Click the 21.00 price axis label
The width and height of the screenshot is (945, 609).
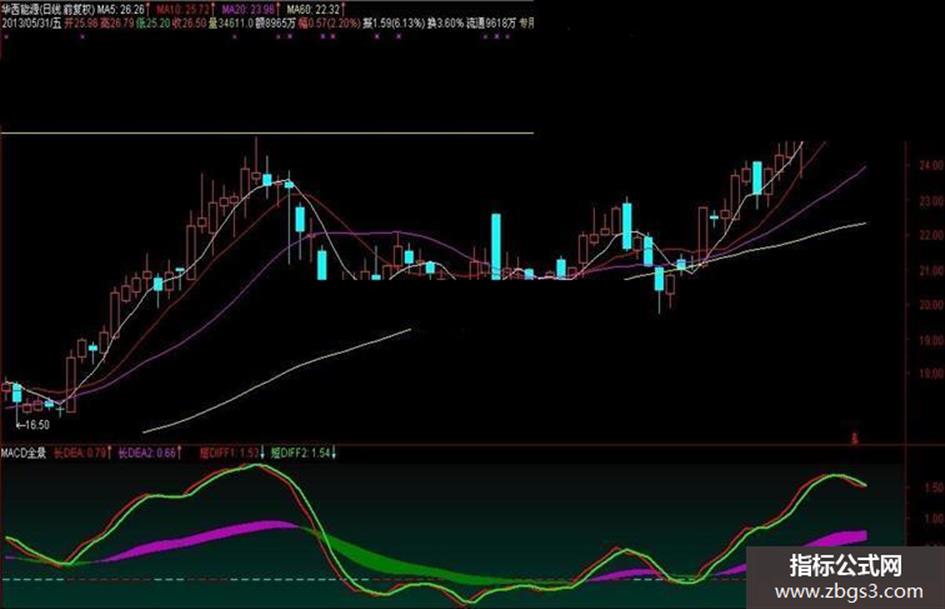[x=931, y=271]
